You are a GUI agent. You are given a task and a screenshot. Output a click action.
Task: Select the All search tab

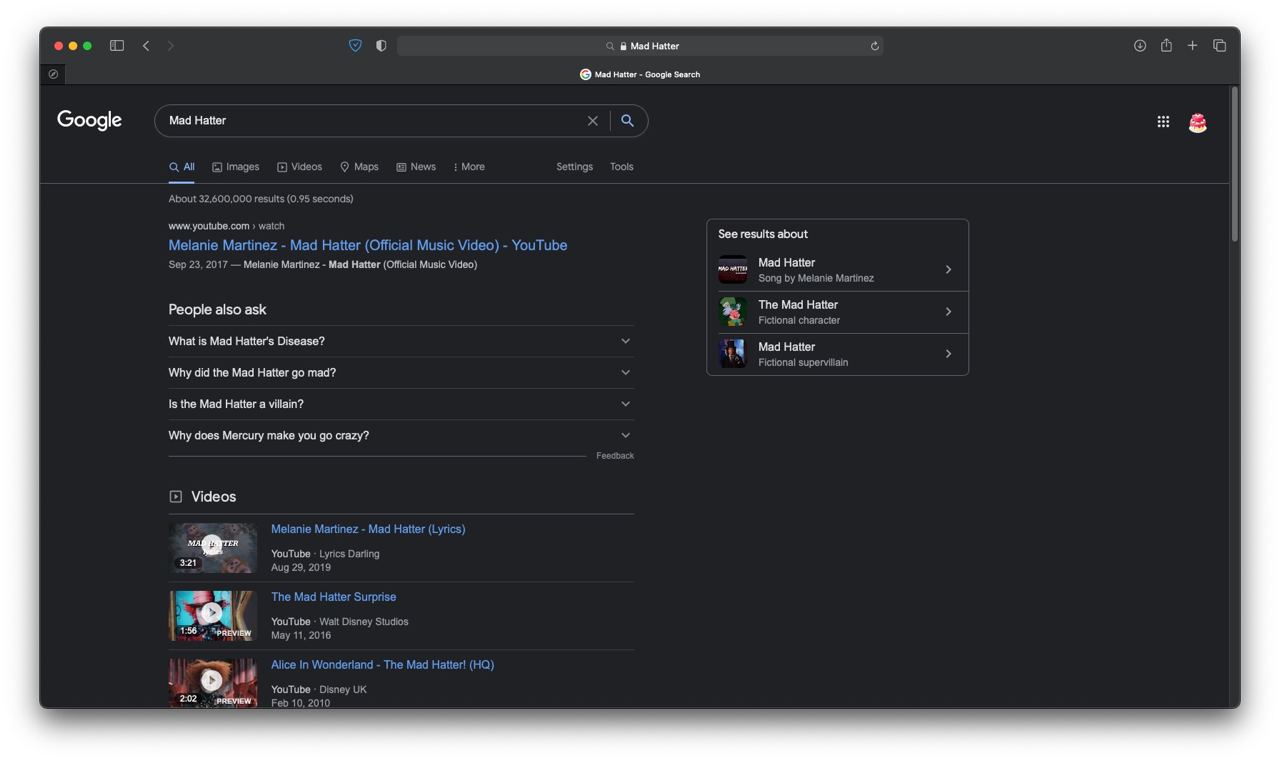click(181, 167)
